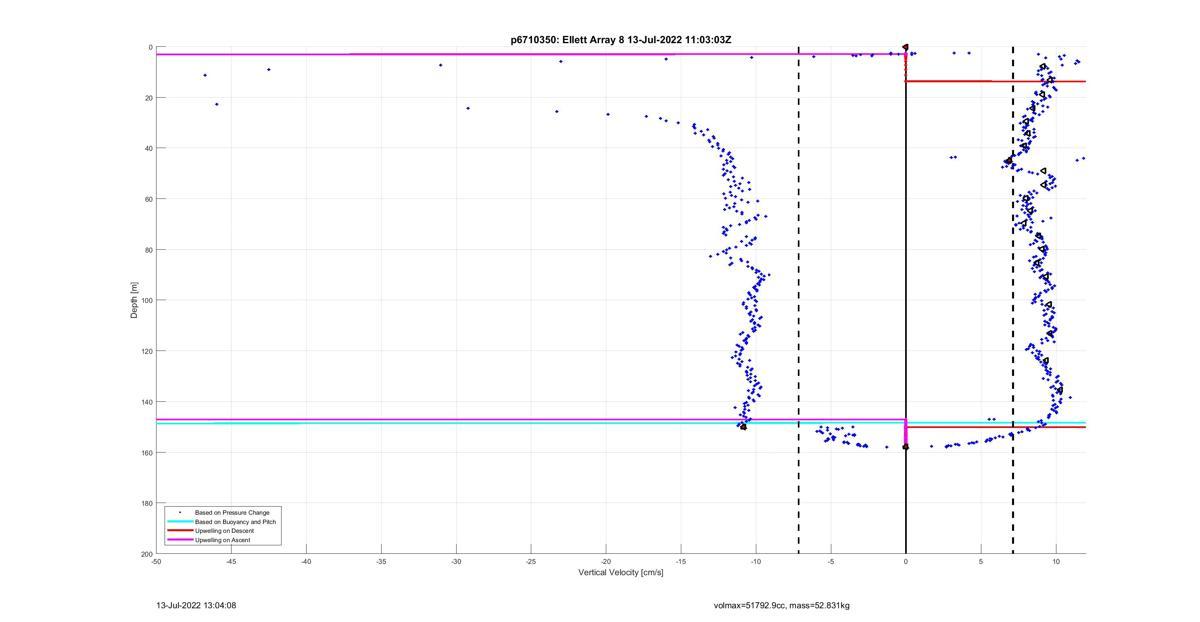1200x622 pixels.
Task: Click the '80' depth tick label
Action: (x=148, y=249)
